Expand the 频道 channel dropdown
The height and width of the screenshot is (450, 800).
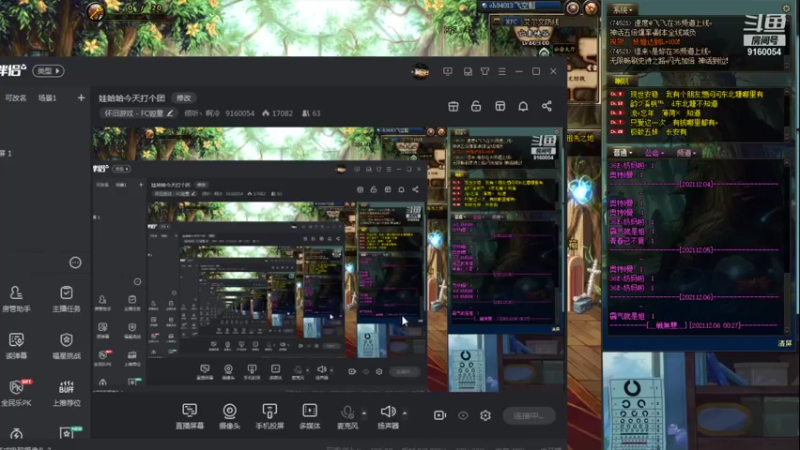pyautogui.click(x=686, y=153)
